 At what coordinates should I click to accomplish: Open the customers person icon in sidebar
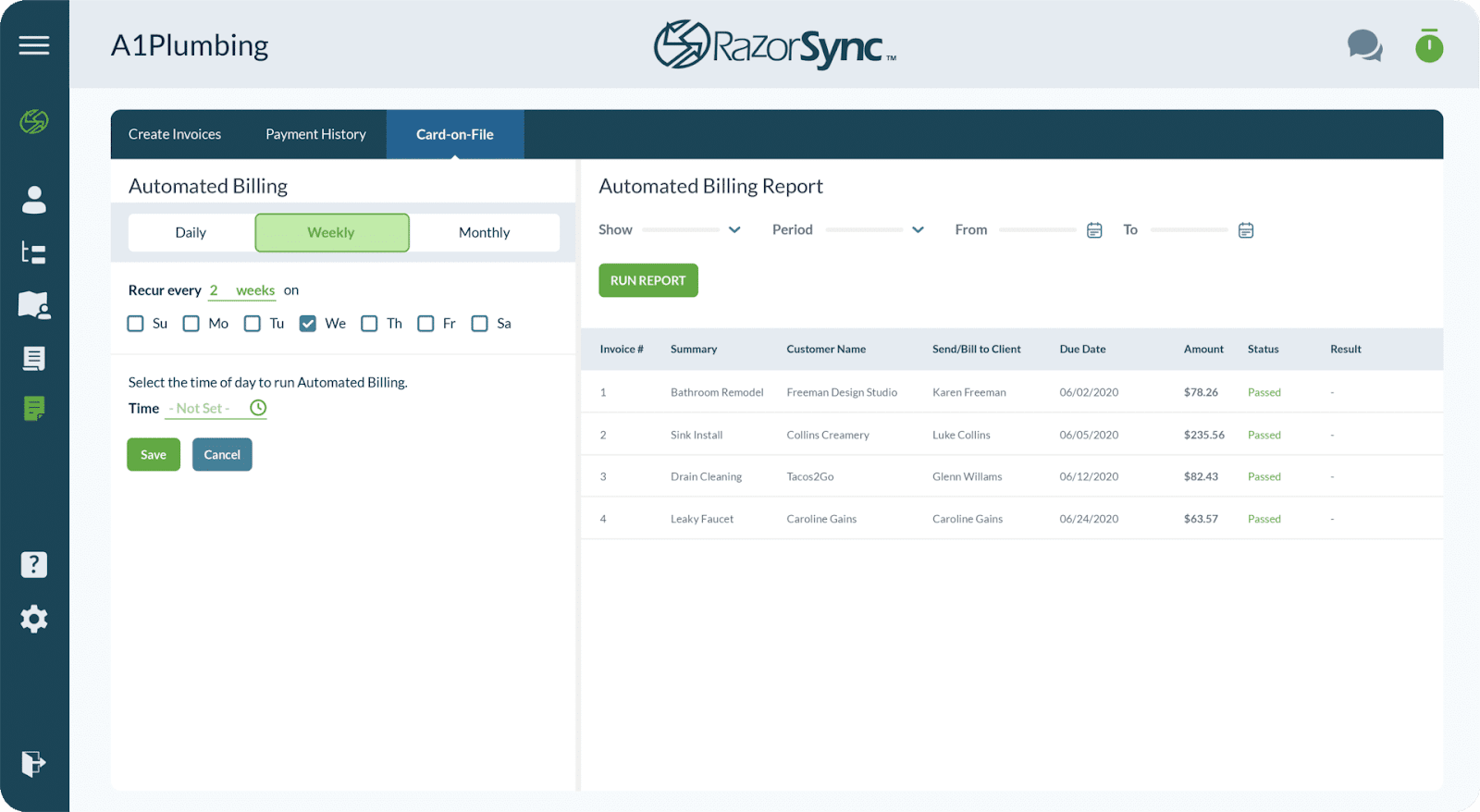(34, 200)
